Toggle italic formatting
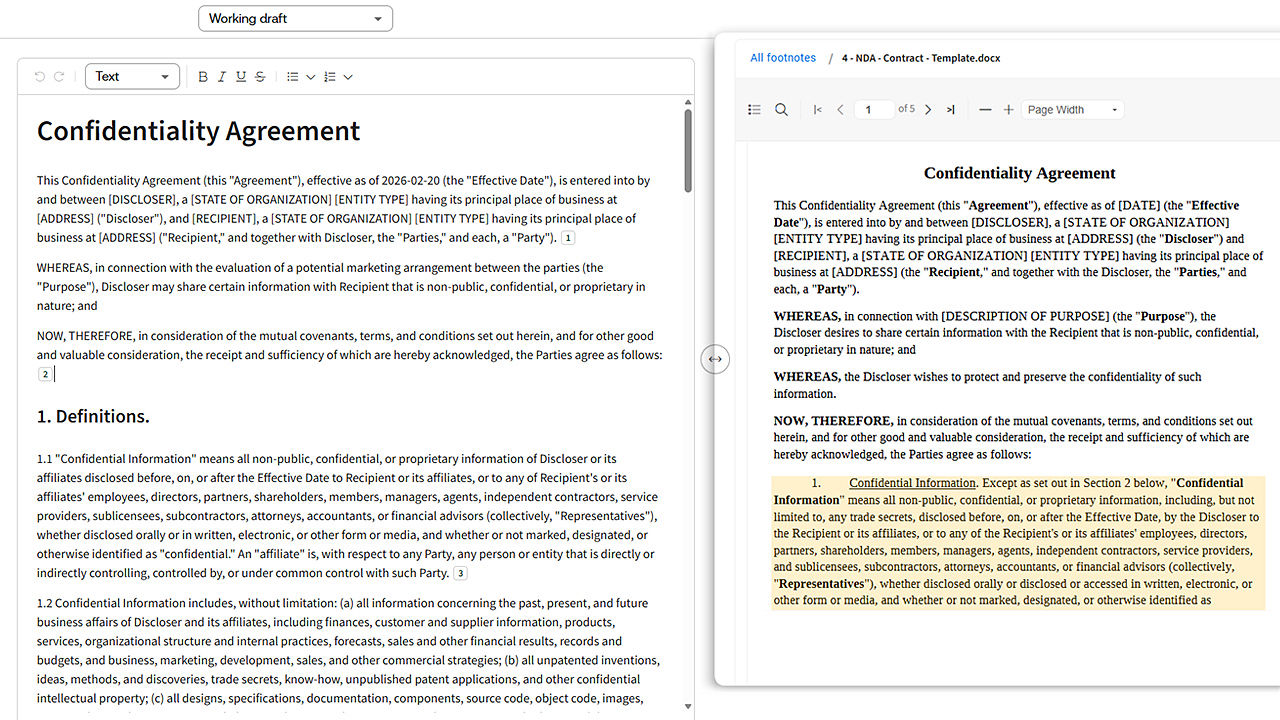 point(222,77)
